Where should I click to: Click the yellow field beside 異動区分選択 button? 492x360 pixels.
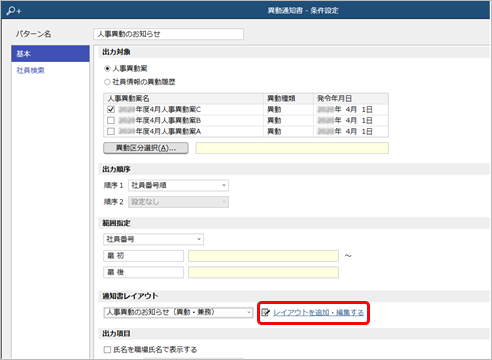pyautogui.click(x=292, y=148)
